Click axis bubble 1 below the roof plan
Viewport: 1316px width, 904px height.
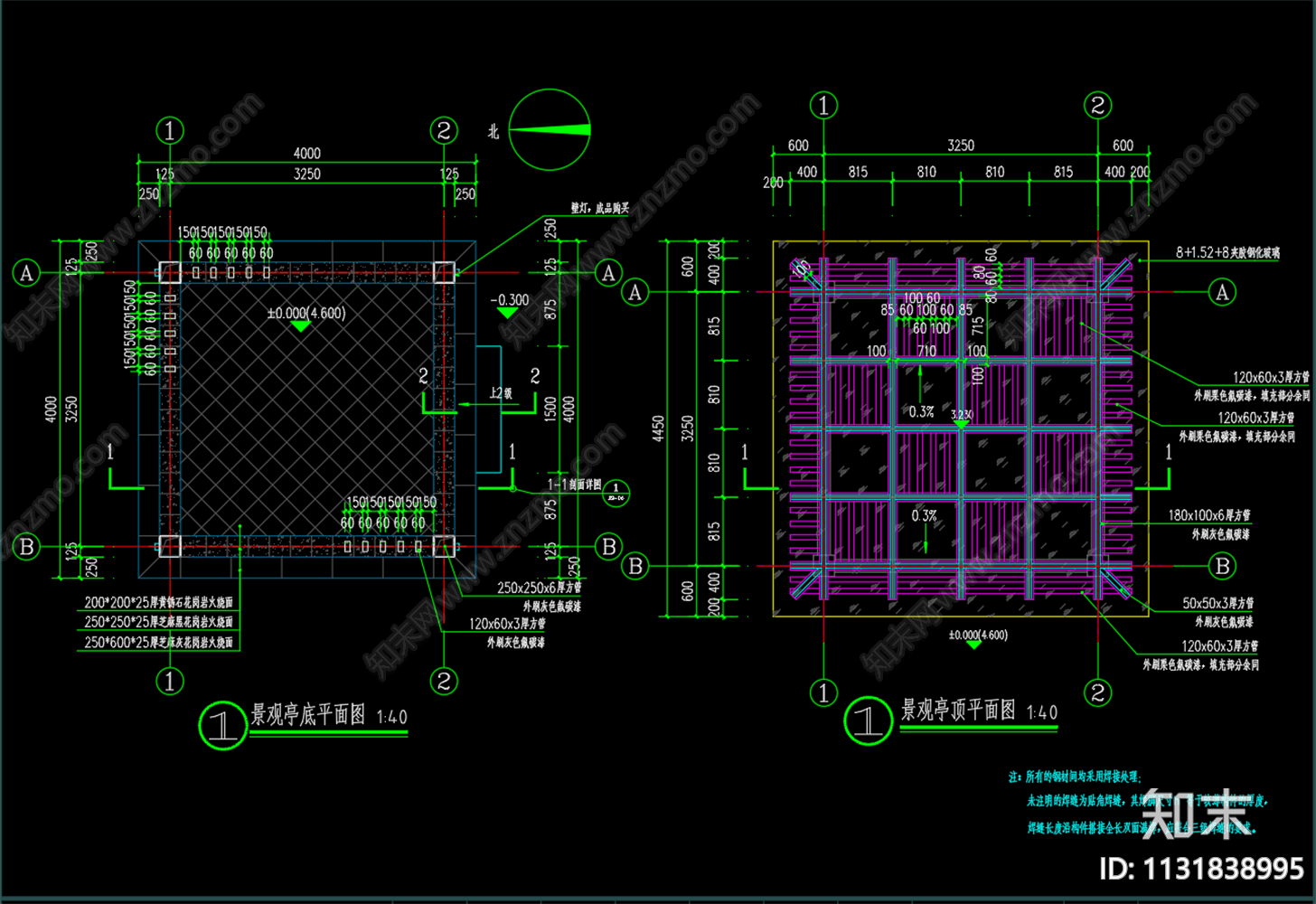[x=822, y=692]
